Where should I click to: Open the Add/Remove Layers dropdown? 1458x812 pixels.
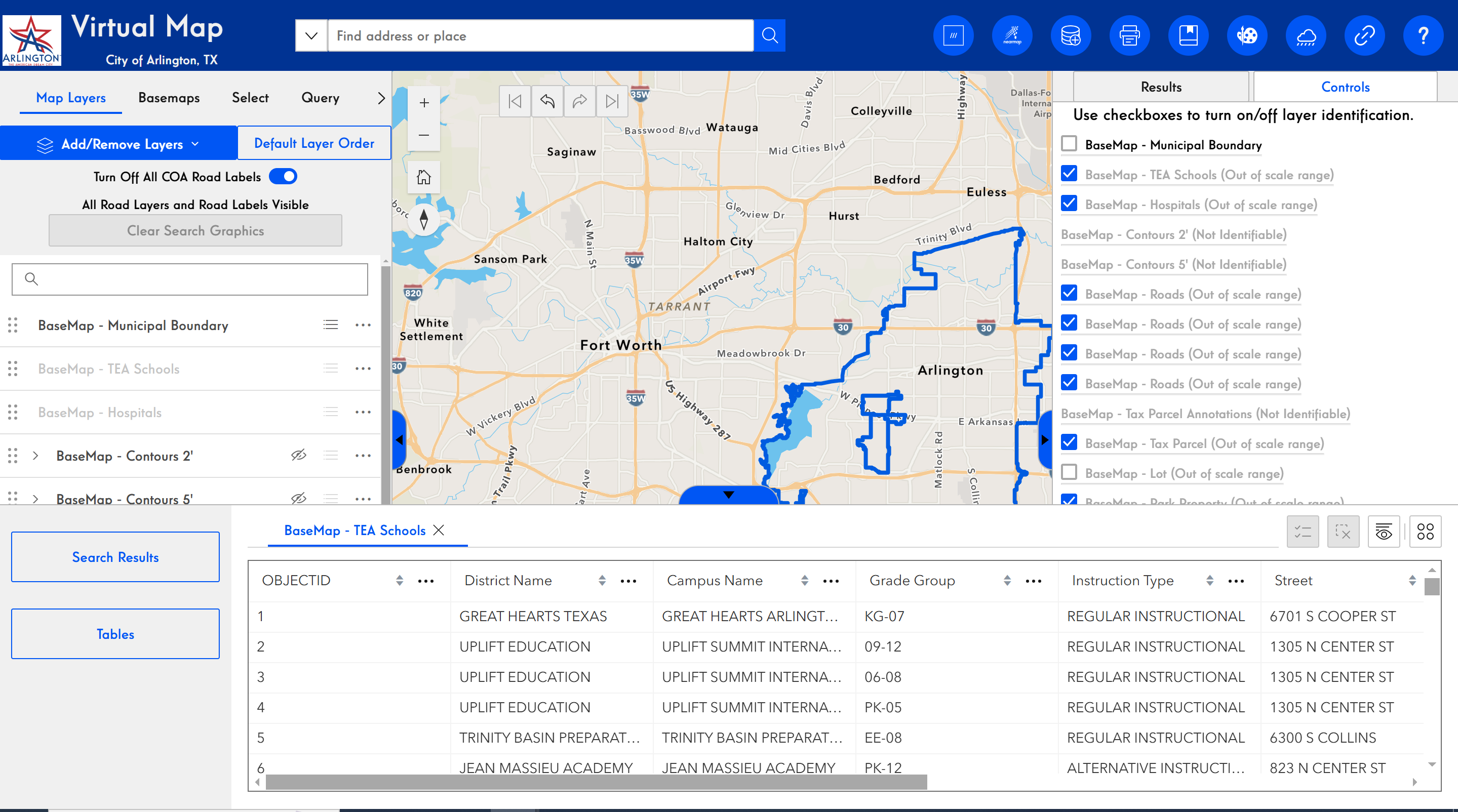click(x=119, y=144)
